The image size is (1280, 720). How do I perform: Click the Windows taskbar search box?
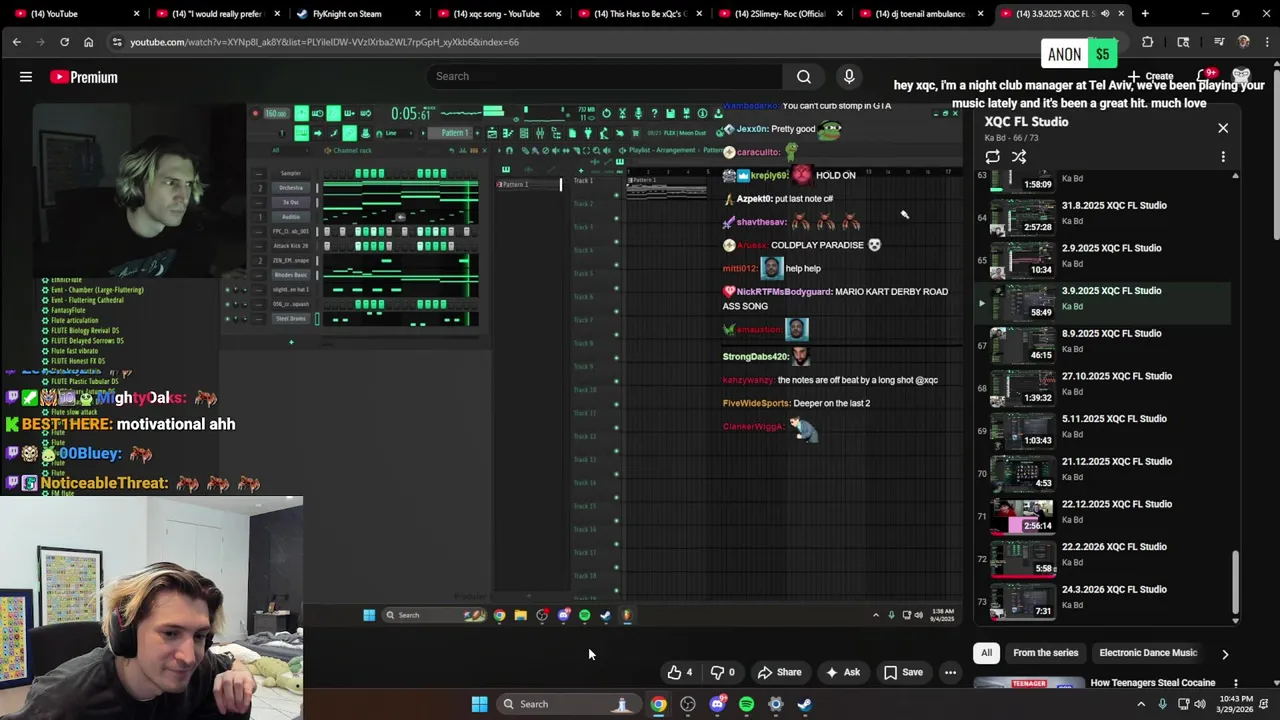(x=568, y=704)
